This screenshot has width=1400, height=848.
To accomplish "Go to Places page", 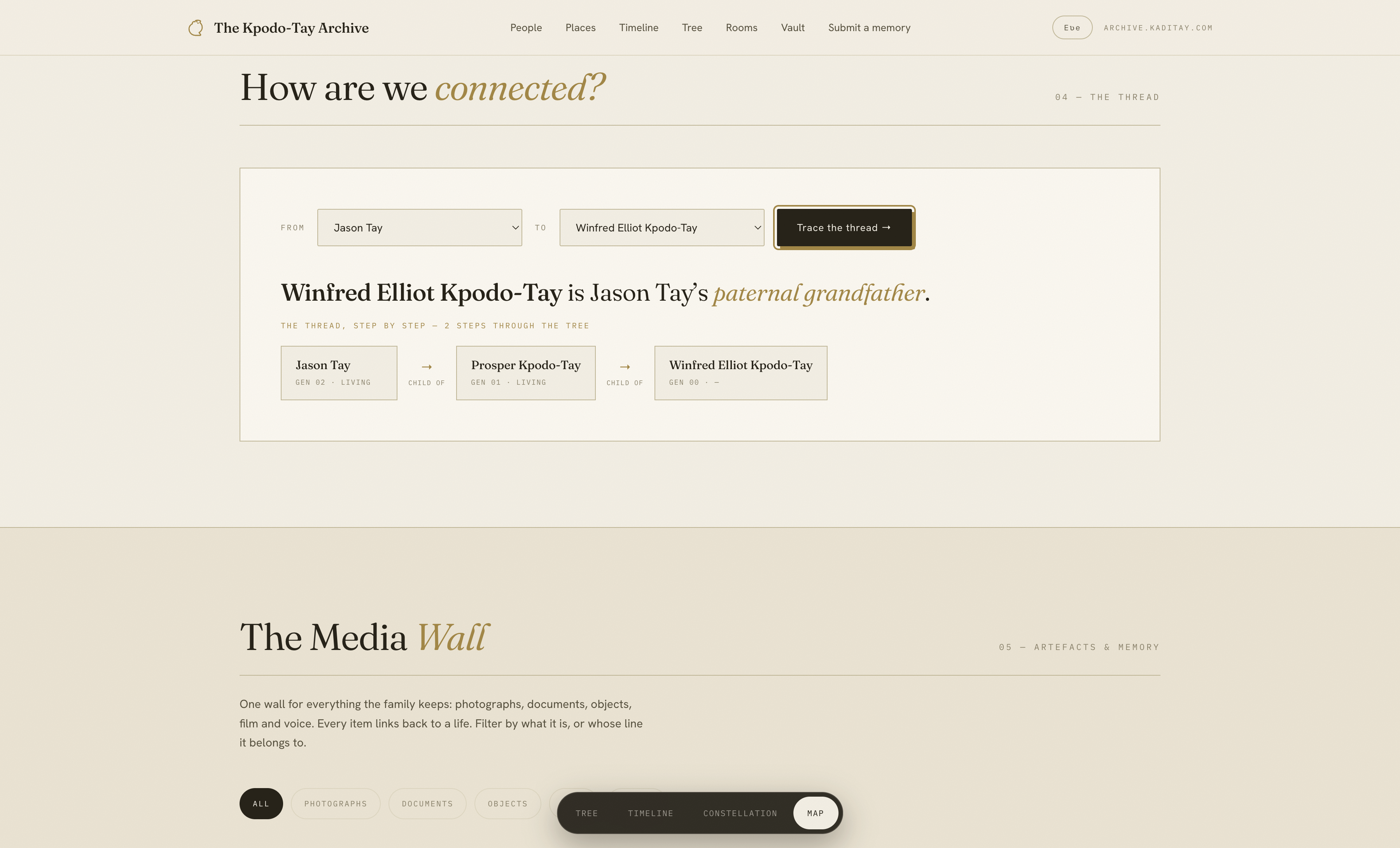I will (x=580, y=28).
